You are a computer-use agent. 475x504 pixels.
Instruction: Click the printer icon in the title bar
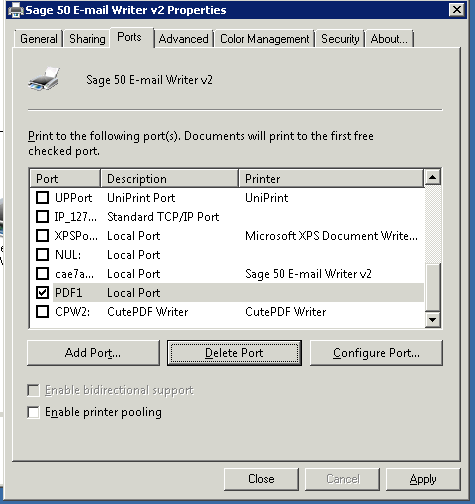pyautogui.click(x=16, y=10)
